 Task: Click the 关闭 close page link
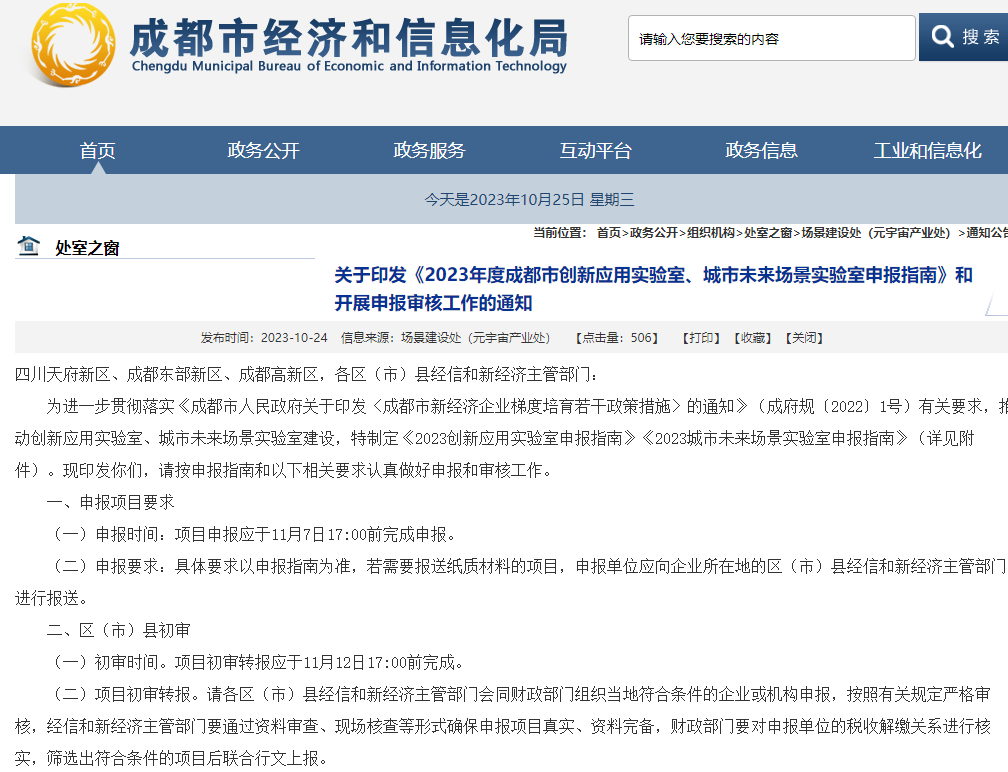pos(804,338)
